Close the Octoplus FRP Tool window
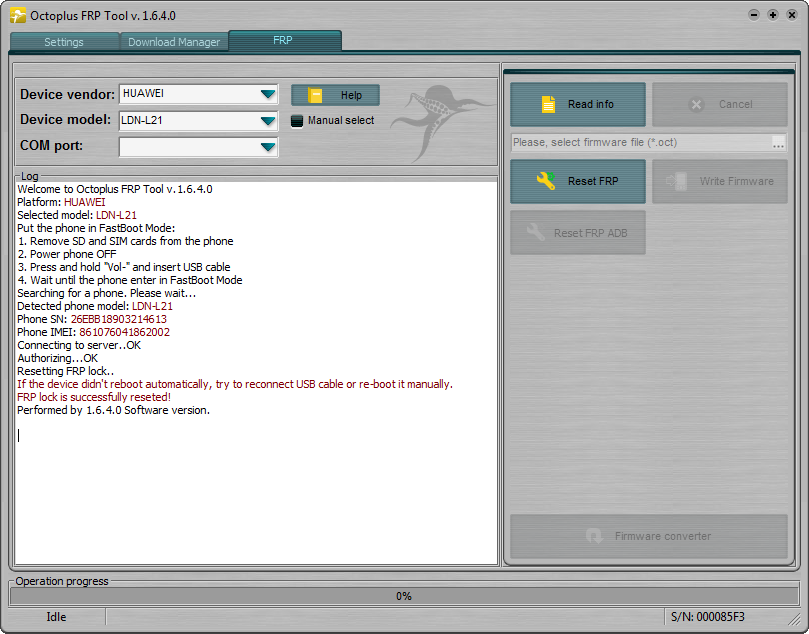 [x=792, y=15]
